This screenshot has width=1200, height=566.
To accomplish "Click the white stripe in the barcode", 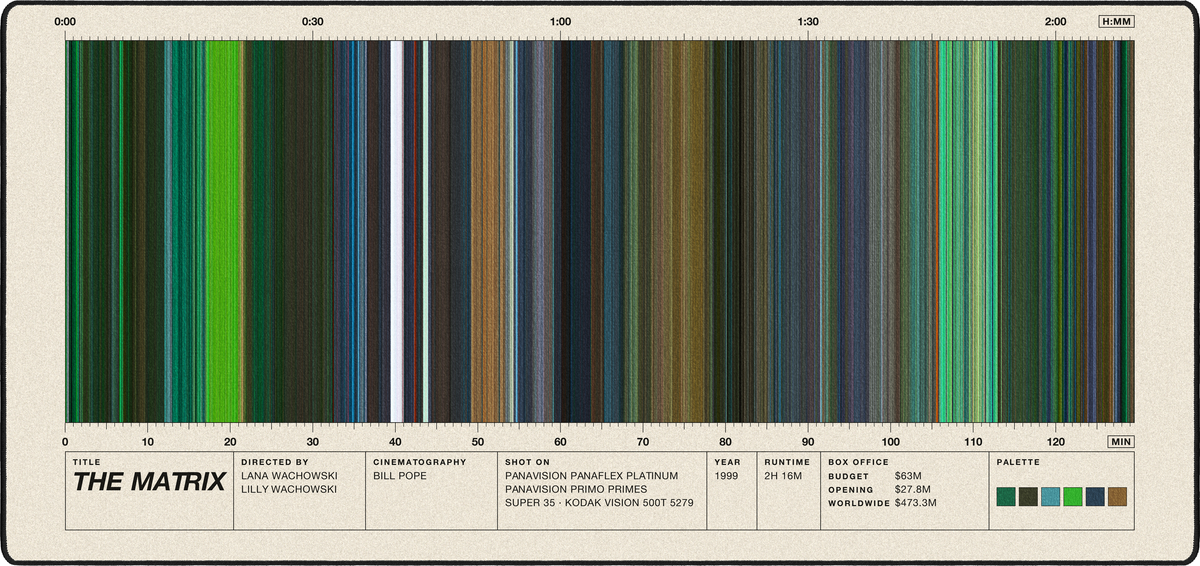I will pyautogui.click(x=397, y=231).
